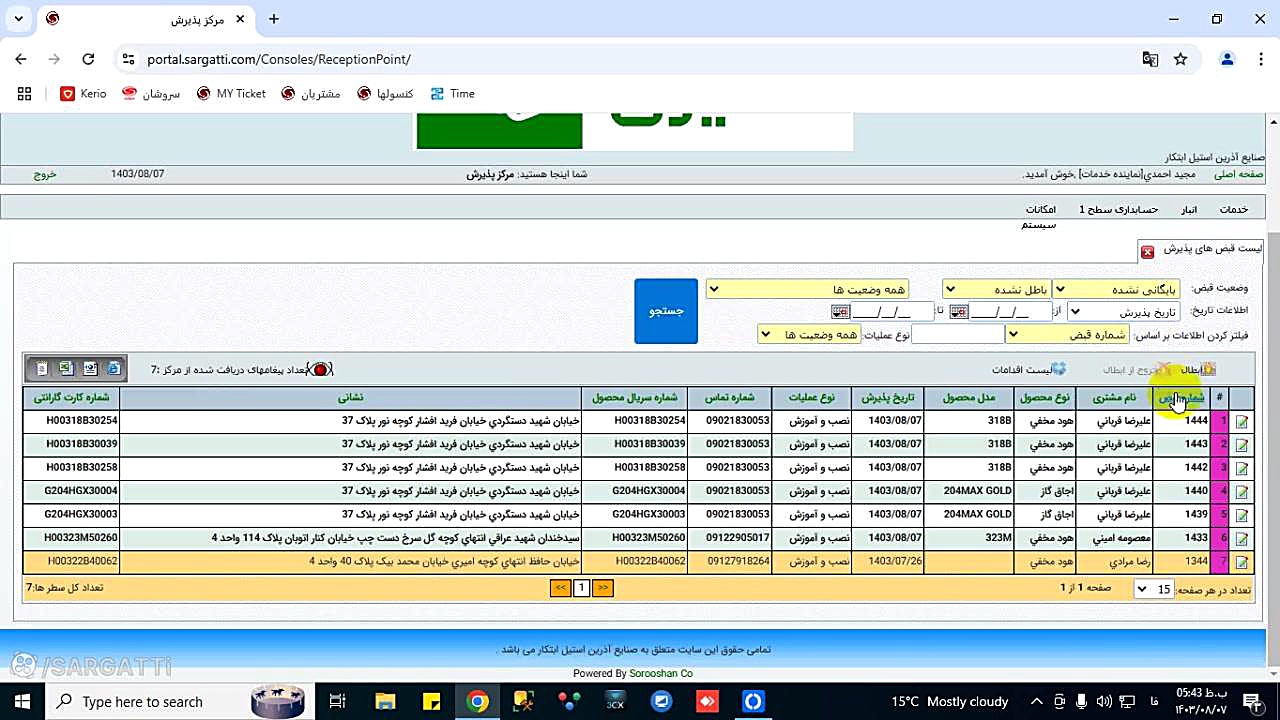Click the filter value text field beside 'شماره قبض'
This screenshot has height=720, width=1280.
point(957,335)
